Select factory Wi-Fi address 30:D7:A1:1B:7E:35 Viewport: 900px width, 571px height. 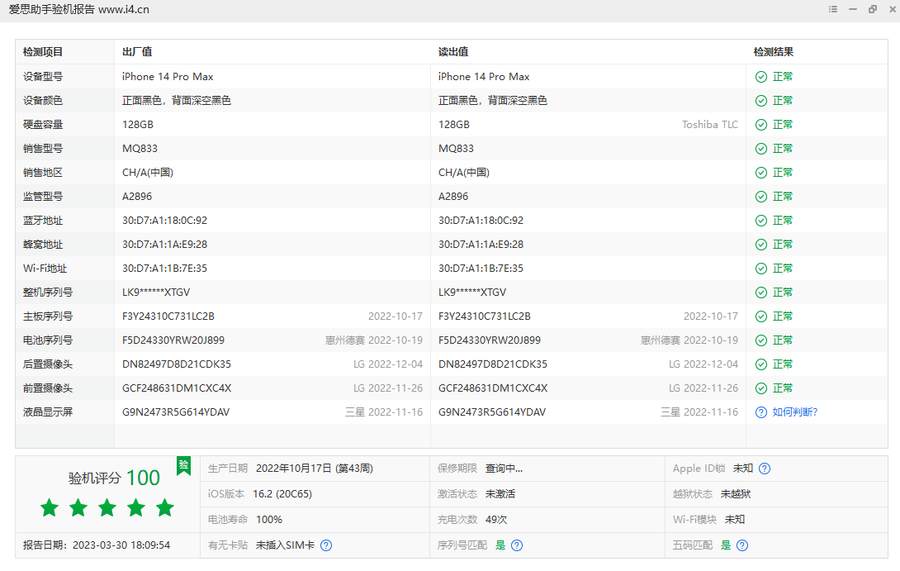point(165,268)
